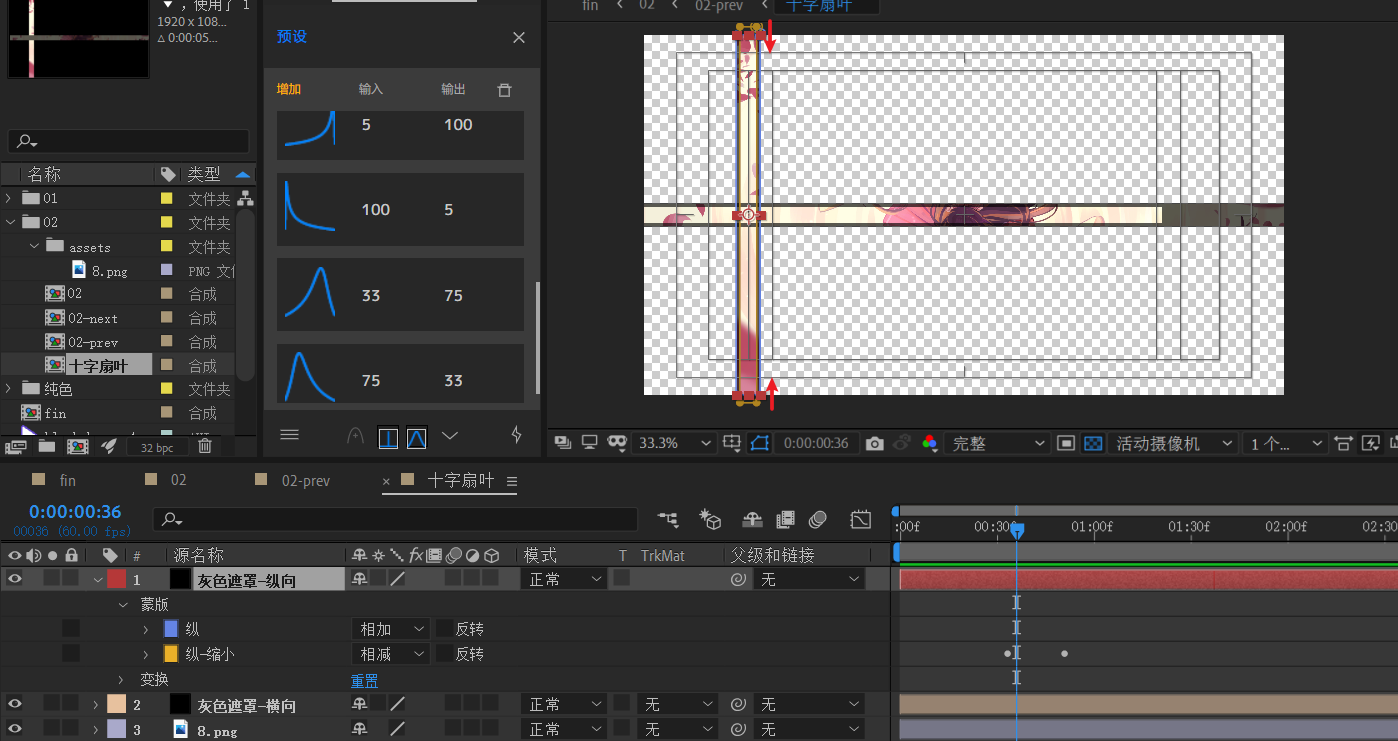Toggle lock for the 纵 mask
The width and height of the screenshot is (1398, 741).
click(x=71, y=629)
